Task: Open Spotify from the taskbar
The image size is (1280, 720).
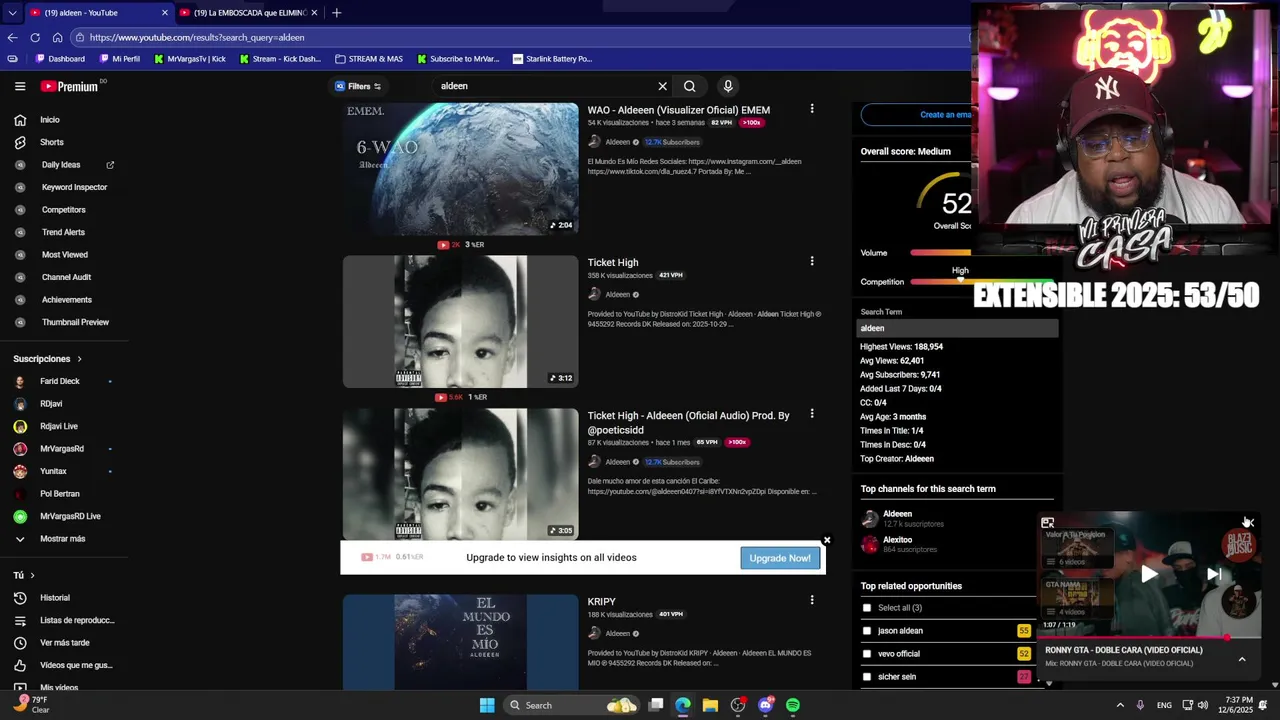Action: pos(793,705)
